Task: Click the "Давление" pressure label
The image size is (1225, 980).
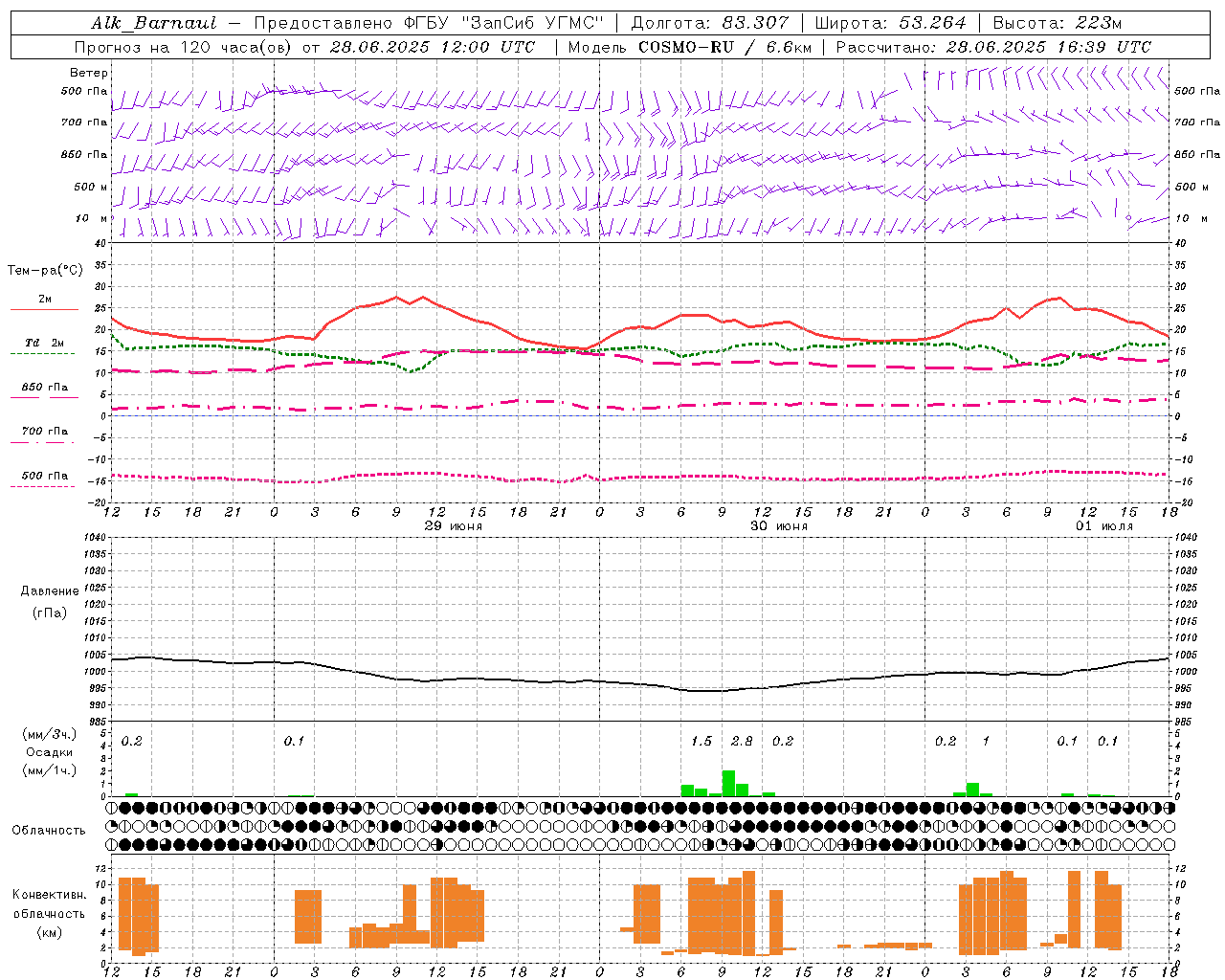Action: click(x=50, y=591)
